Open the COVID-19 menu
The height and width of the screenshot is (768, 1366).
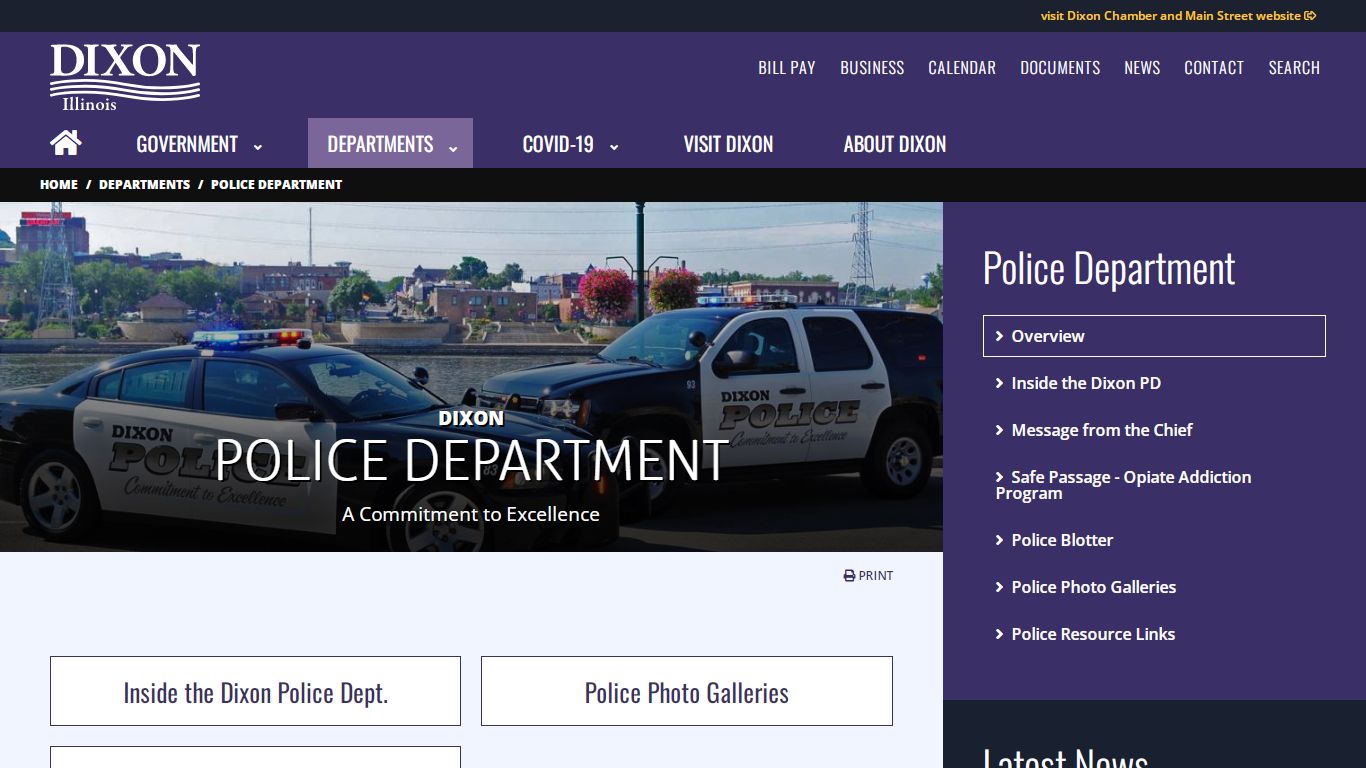click(x=558, y=144)
